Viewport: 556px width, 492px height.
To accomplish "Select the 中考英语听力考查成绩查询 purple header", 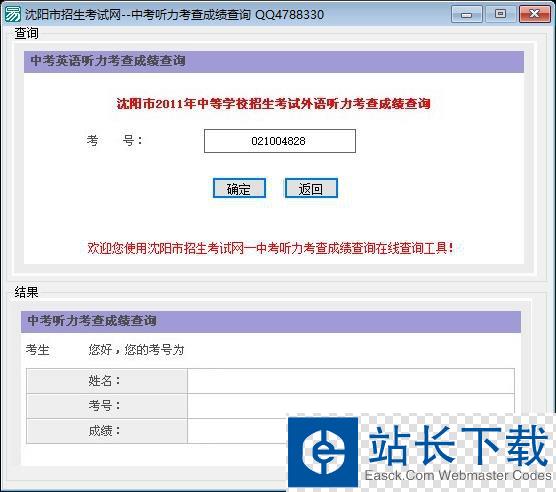I will point(274,62).
